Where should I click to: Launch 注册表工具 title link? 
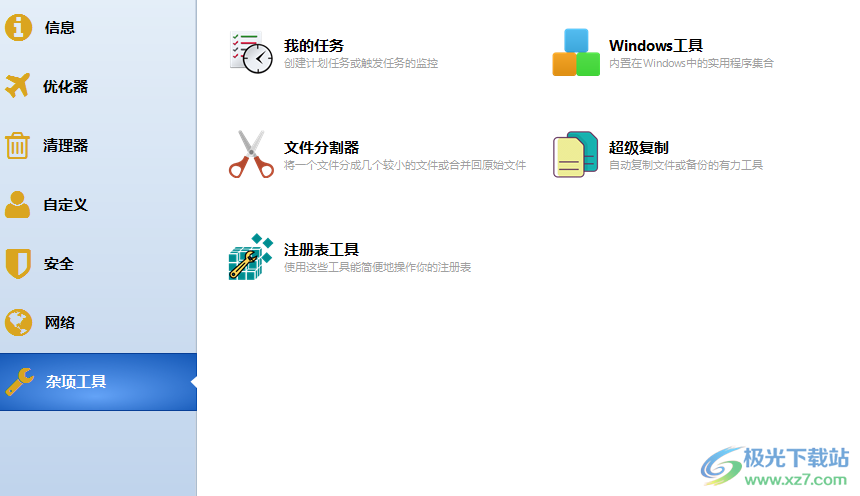click(321, 250)
